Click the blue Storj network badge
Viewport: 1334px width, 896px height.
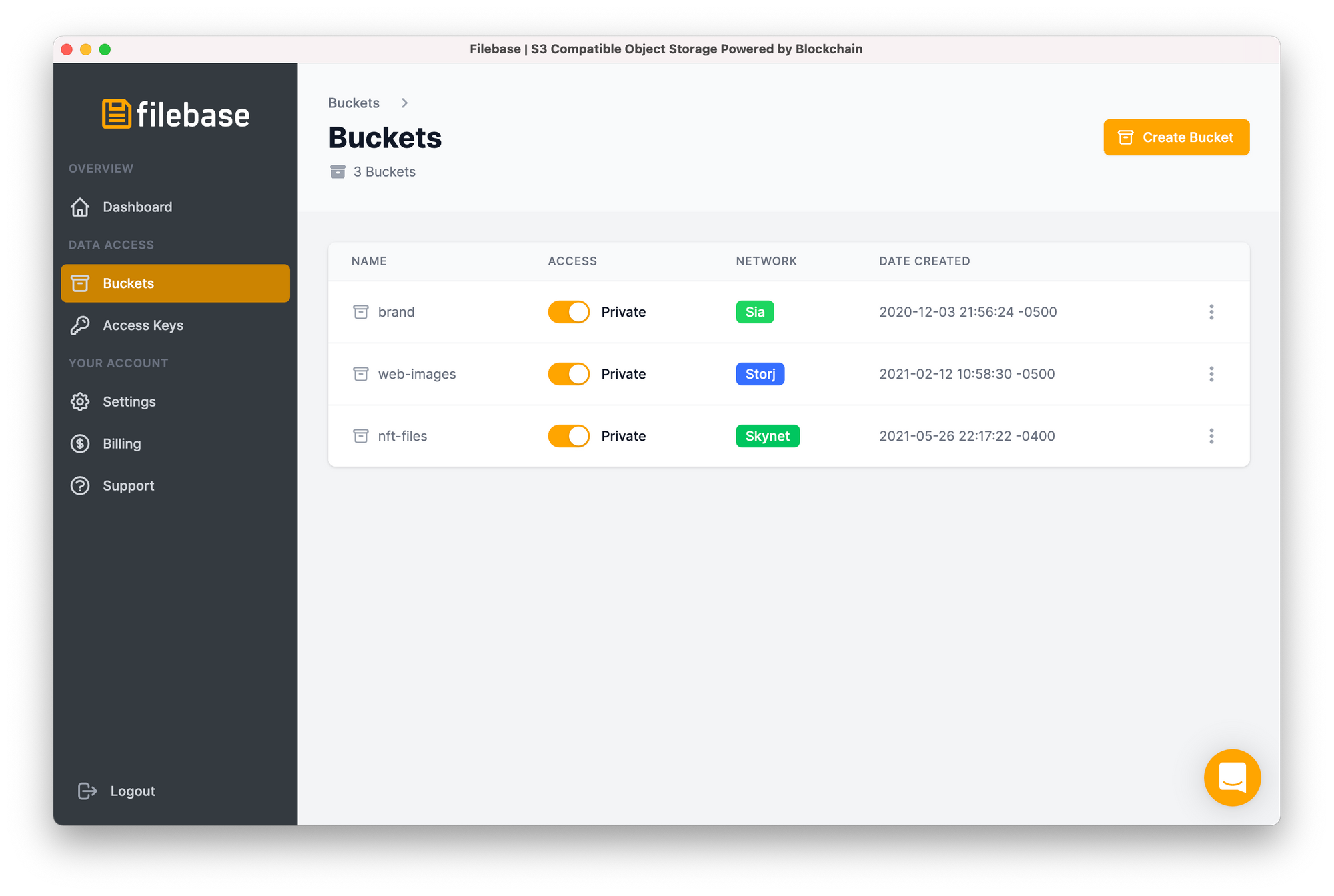[760, 374]
